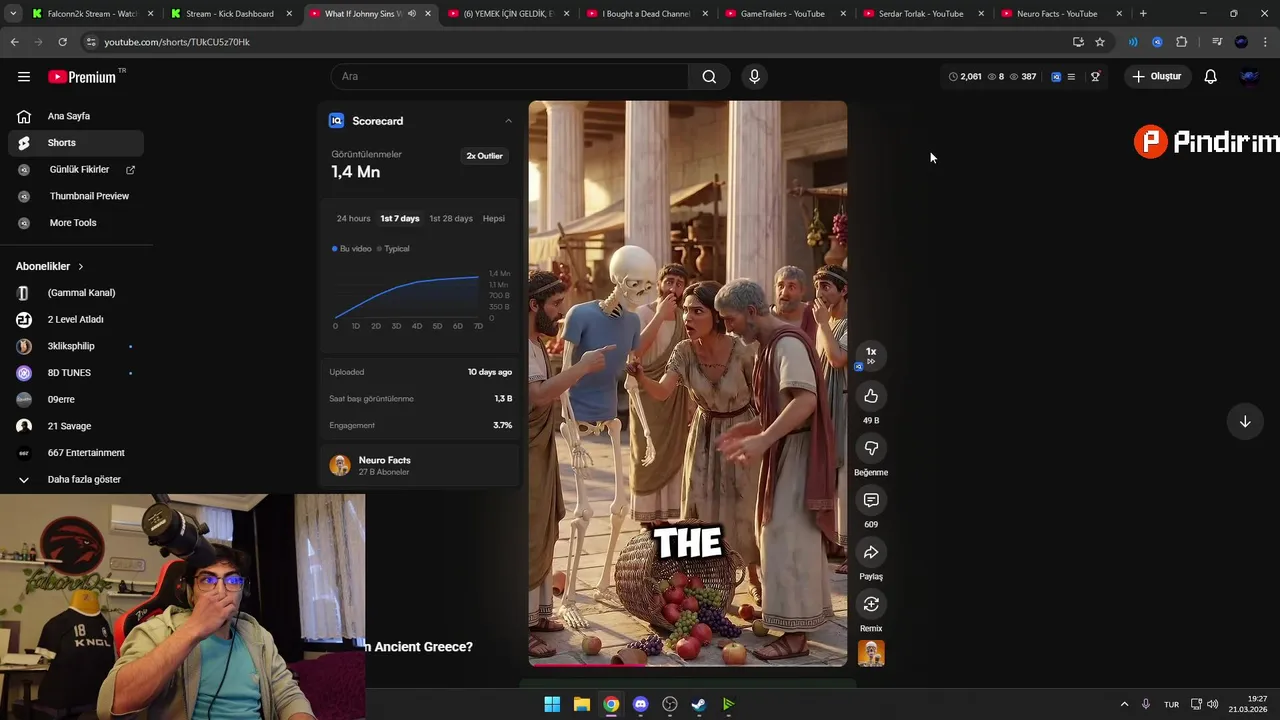Click the install app icon in address bar

pos(1078,42)
